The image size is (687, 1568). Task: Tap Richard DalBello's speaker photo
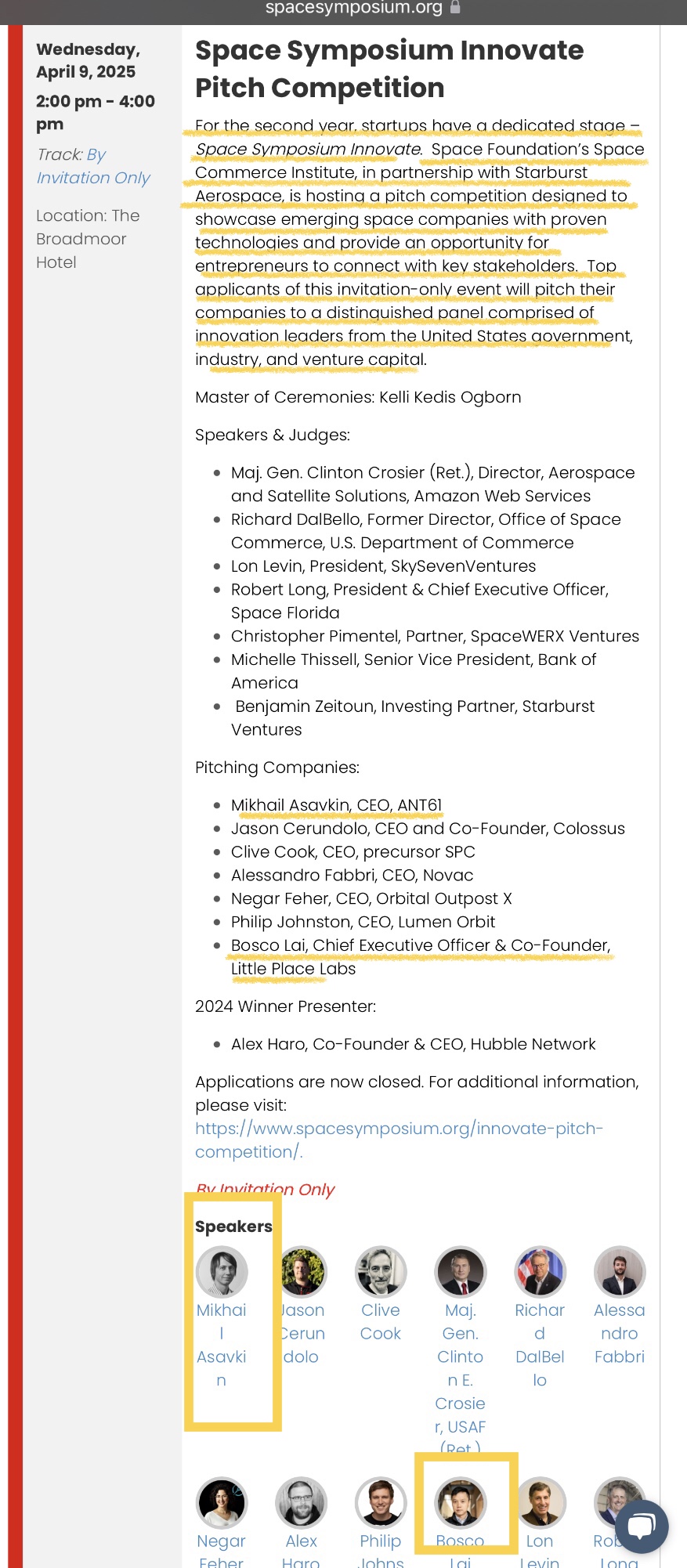tap(540, 1271)
